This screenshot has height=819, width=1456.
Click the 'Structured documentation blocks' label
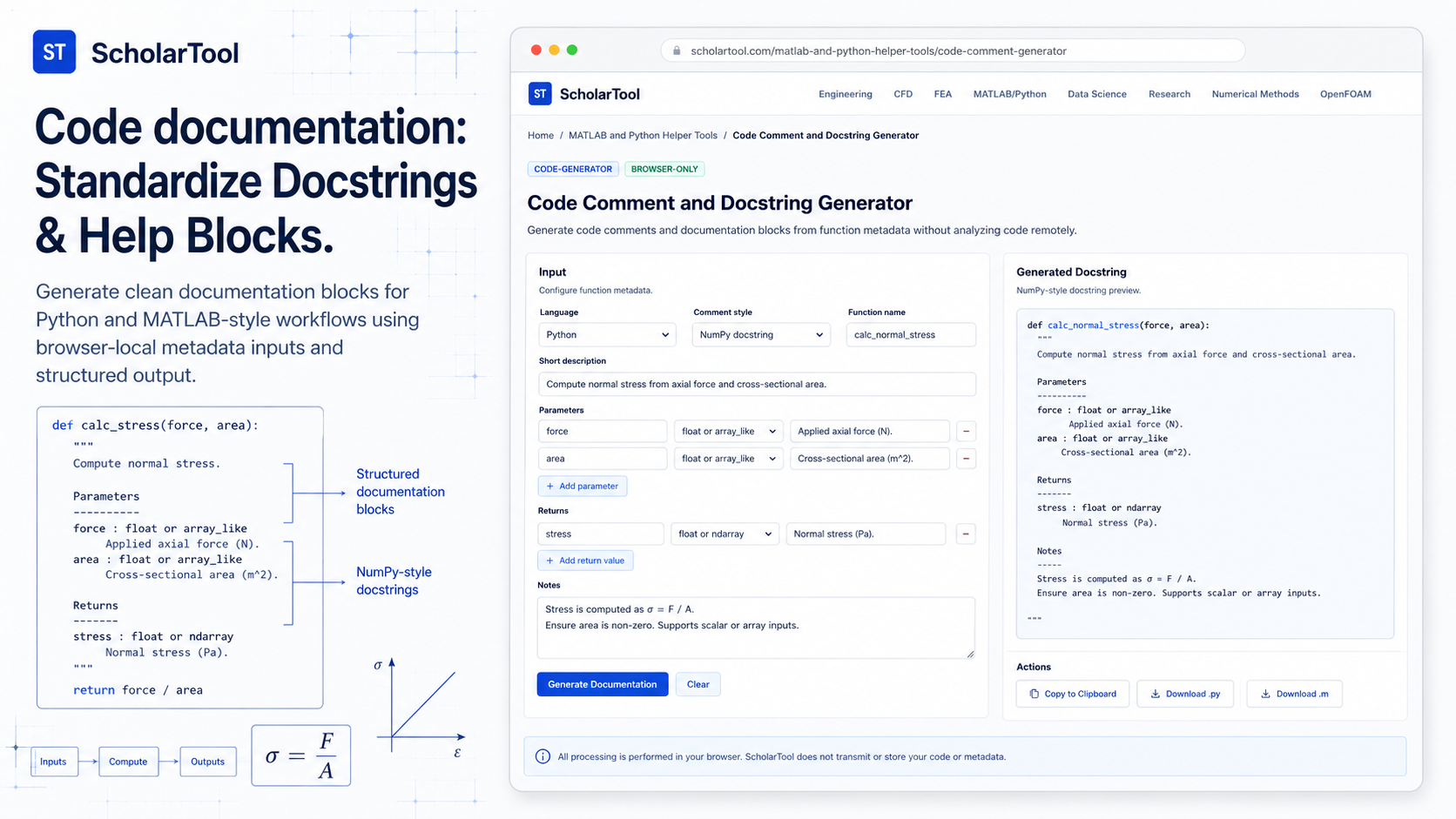[401, 492]
